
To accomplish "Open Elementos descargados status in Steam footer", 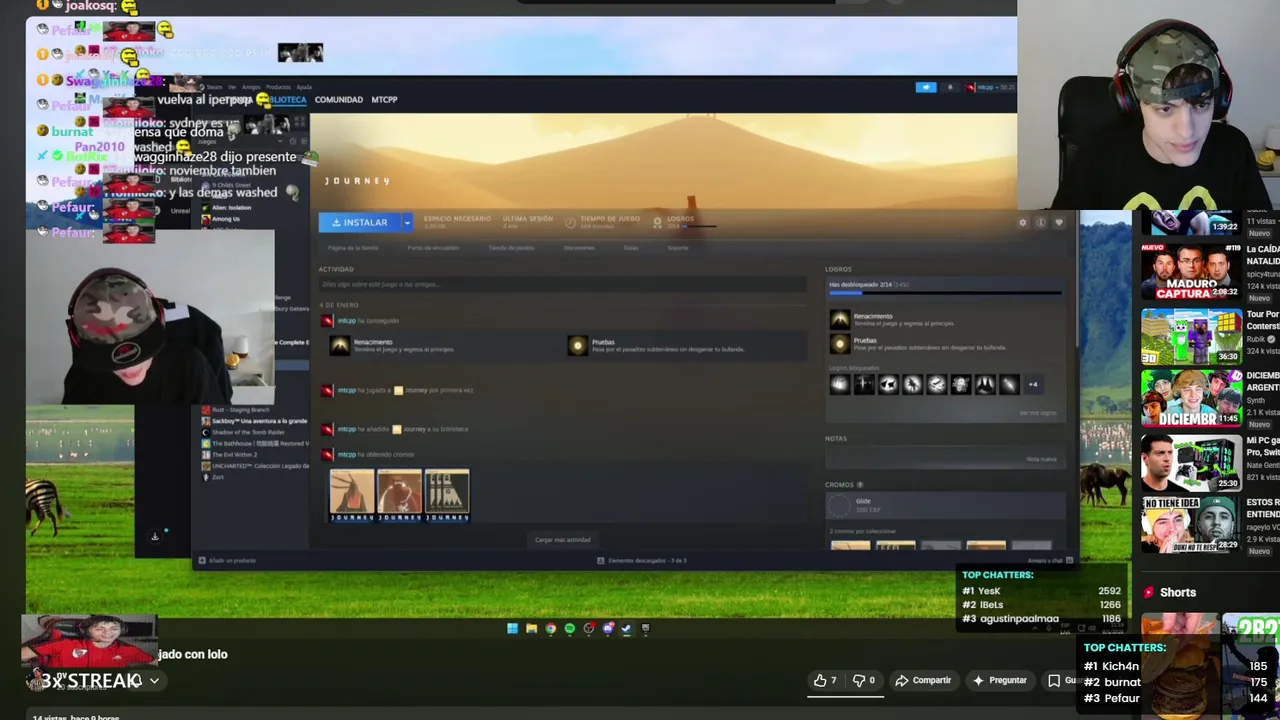I will click(641, 560).
